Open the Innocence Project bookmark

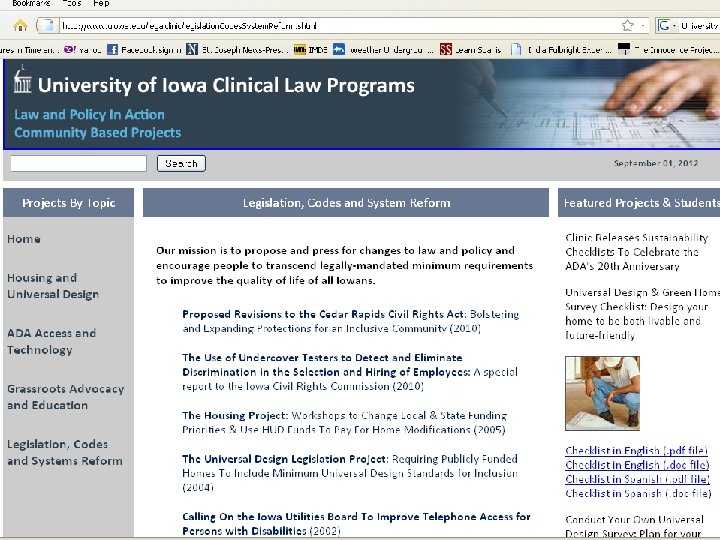[x=668, y=49]
